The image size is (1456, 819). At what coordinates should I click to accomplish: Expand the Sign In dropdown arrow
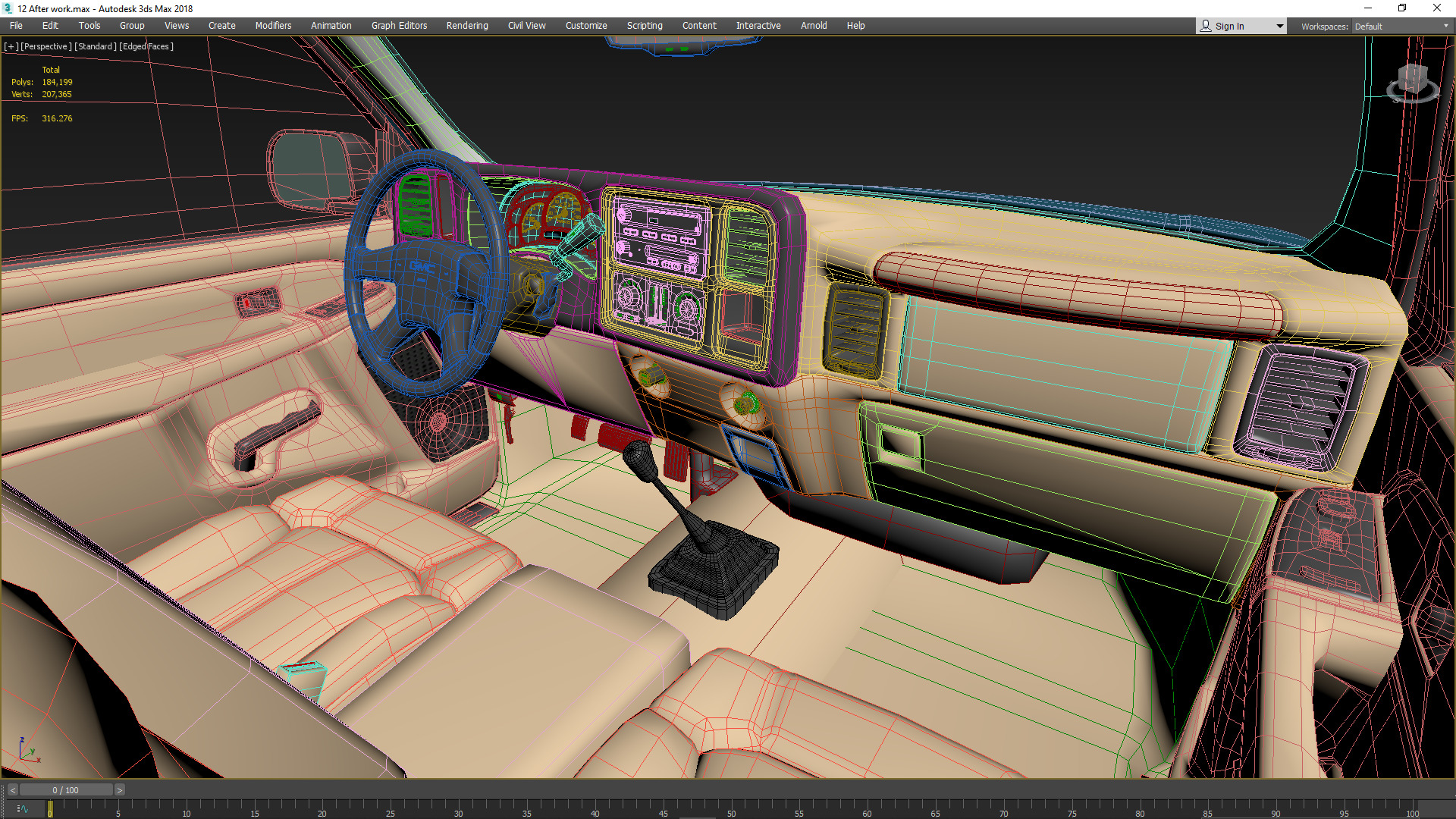pyautogui.click(x=1280, y=27)
